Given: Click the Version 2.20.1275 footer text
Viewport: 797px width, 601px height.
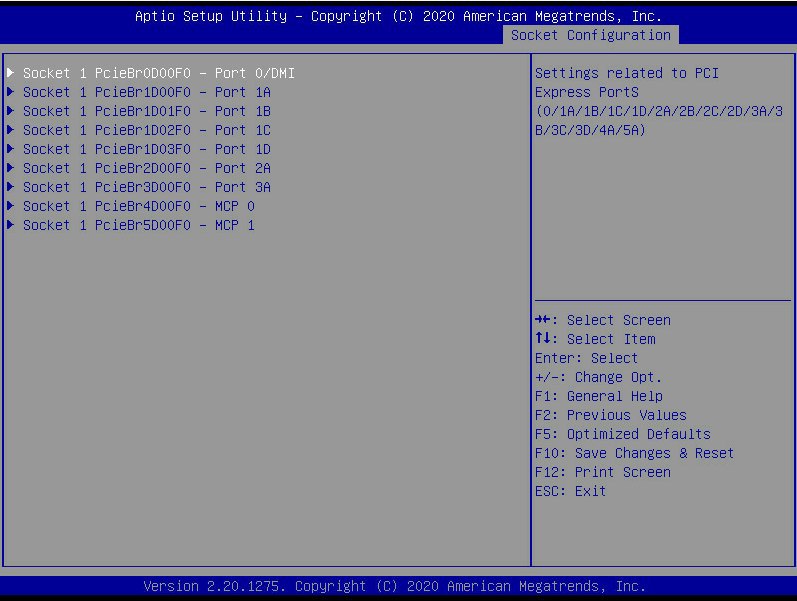Looking at the screenshot, I should [x=394, y=586].
